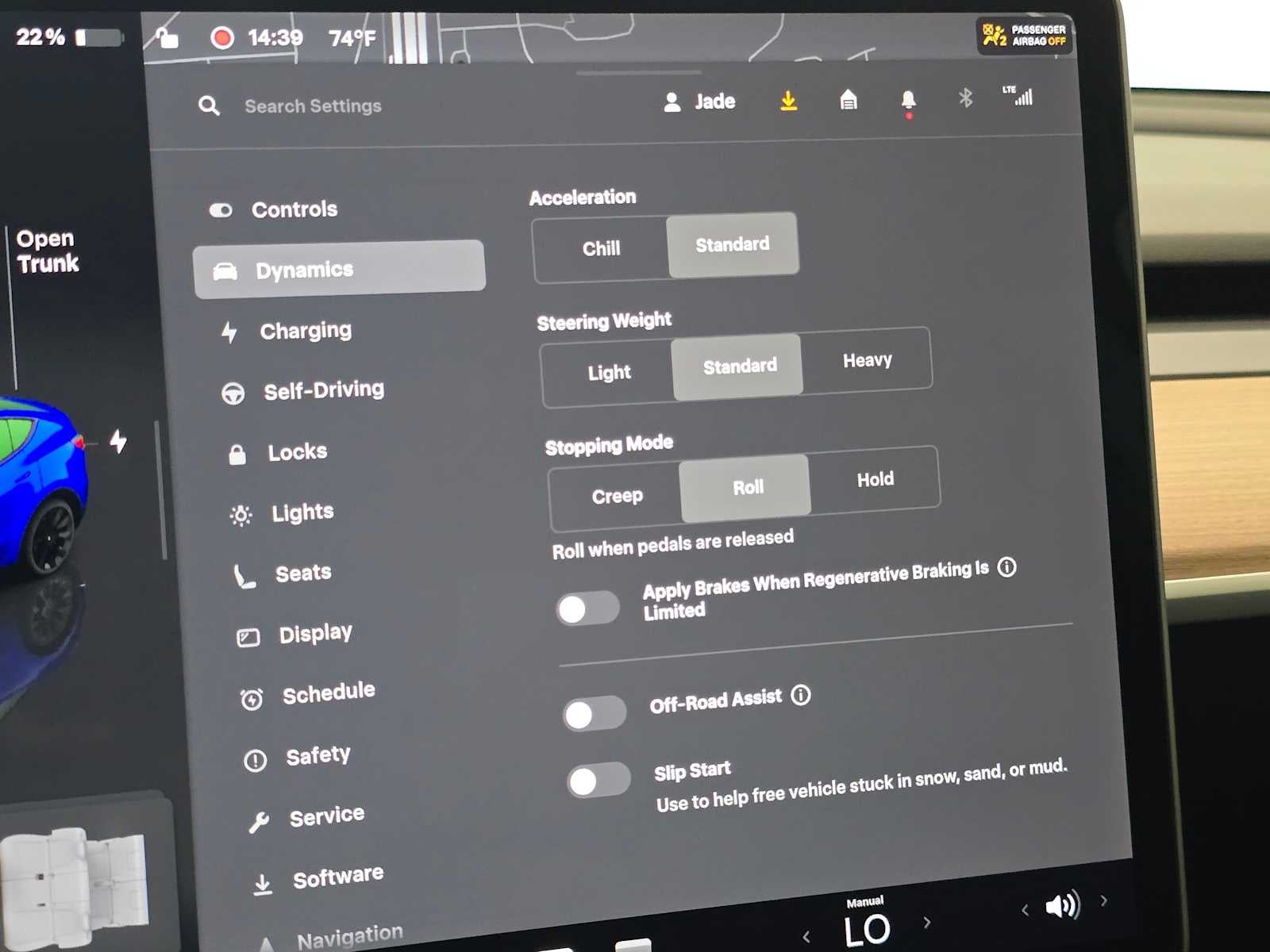The height and width of the screenshot is (952, 1270).
Task: Set Acceleration to Chill
Action: (x=601, y=249)
